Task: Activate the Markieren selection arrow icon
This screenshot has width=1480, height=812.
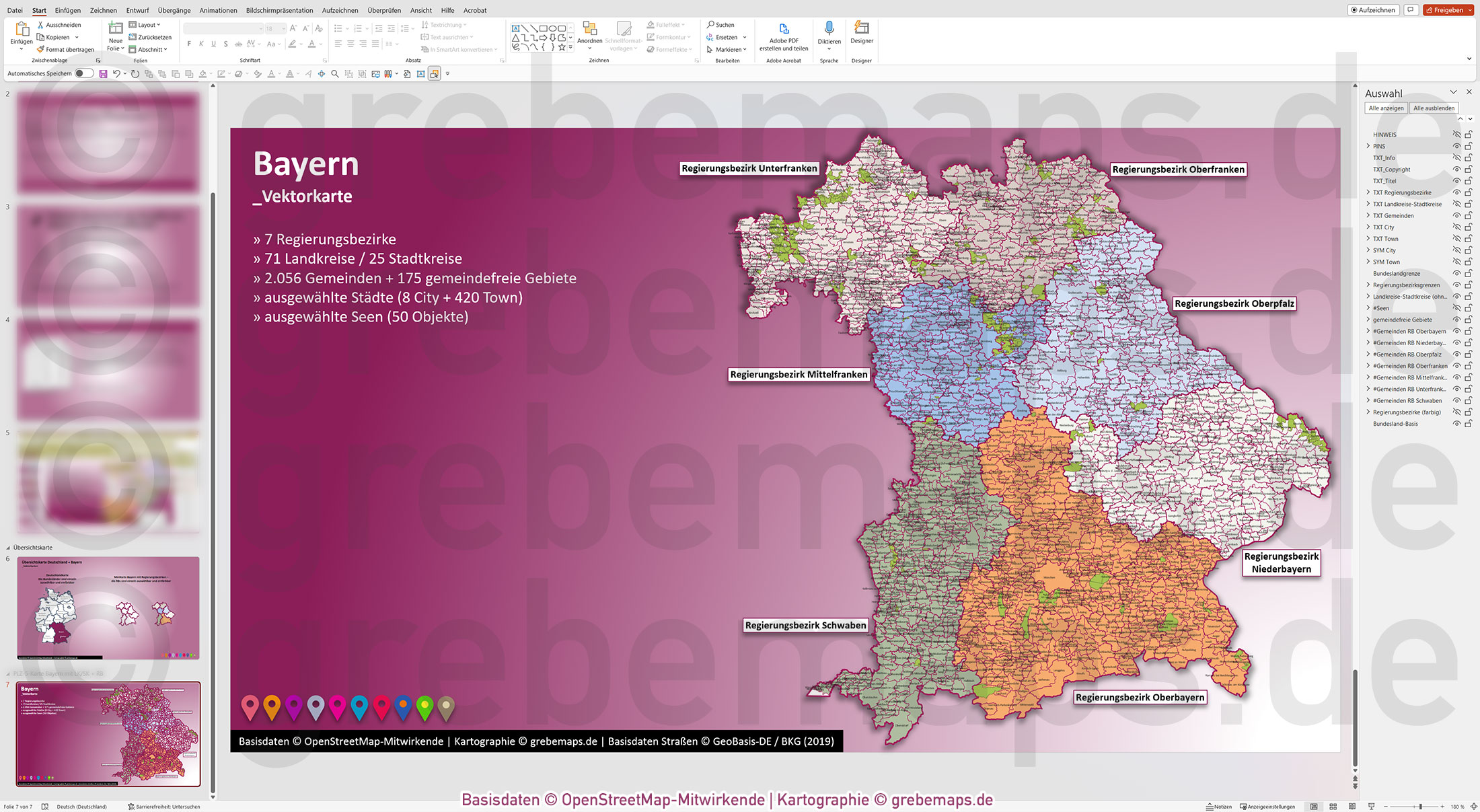Action: 709,49
